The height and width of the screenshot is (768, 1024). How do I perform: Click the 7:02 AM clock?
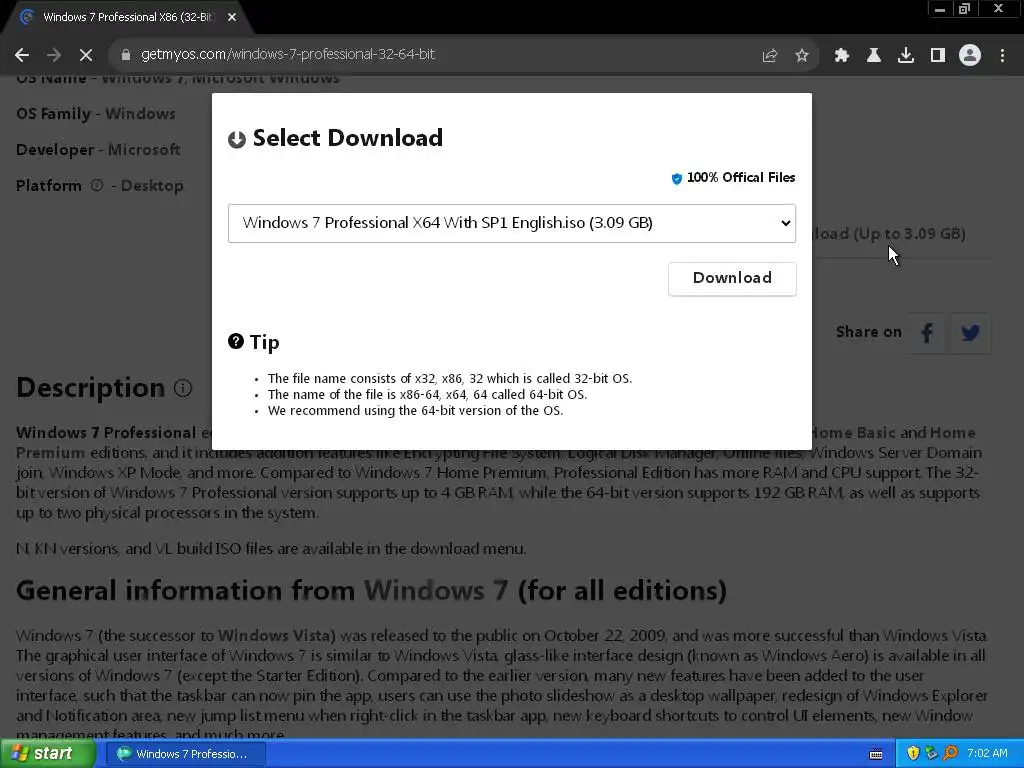click(x=987, y=754)
